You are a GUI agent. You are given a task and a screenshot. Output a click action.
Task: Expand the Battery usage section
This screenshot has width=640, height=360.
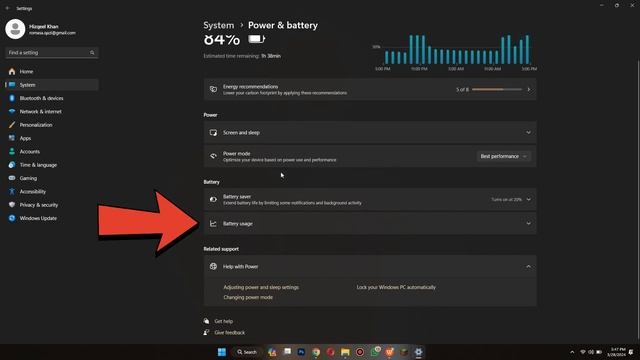pos(370,224)
